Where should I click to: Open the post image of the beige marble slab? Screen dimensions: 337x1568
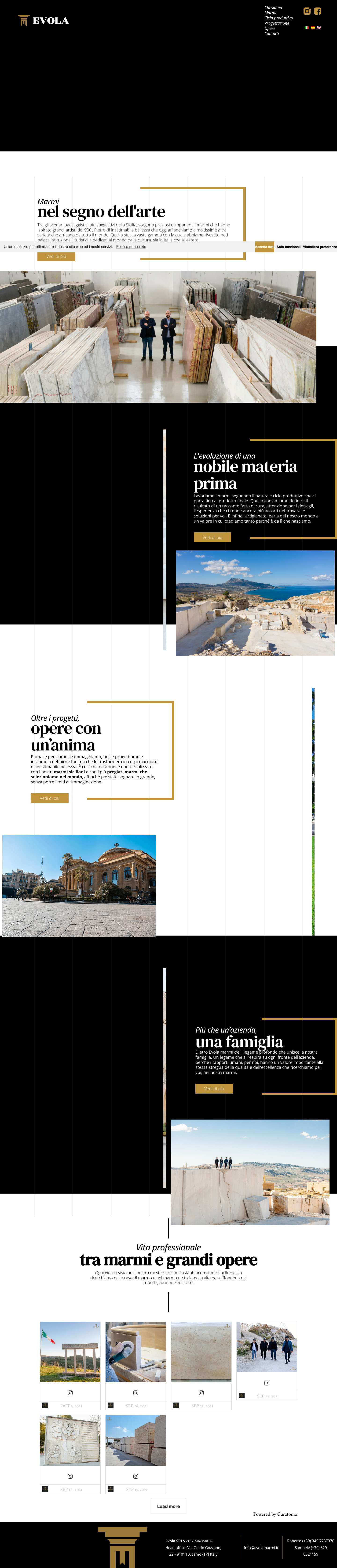[x=201, y=1351]
